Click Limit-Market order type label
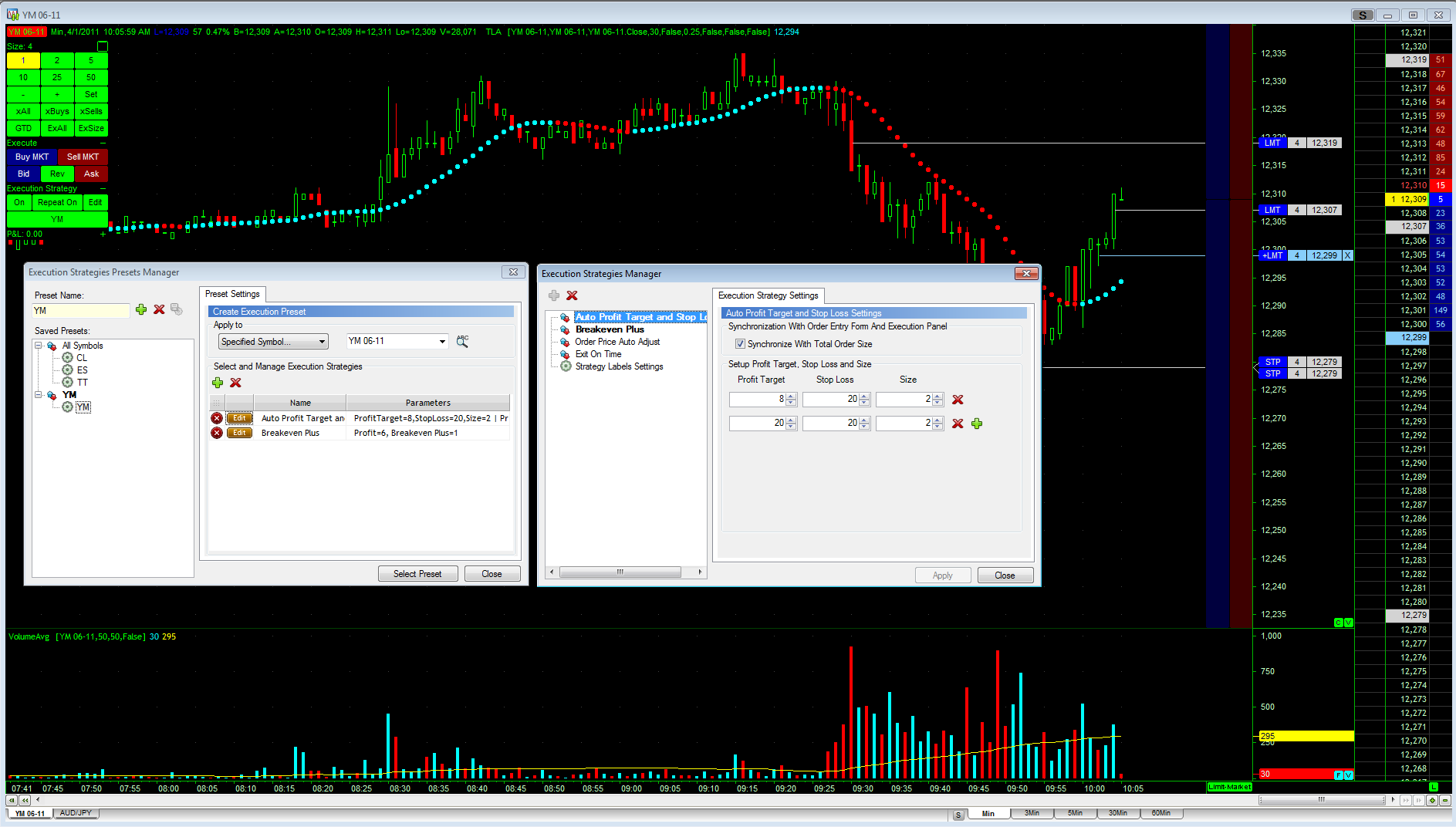The width and height of the screenshot is (1456, 827). click(x=1229, y=787)
